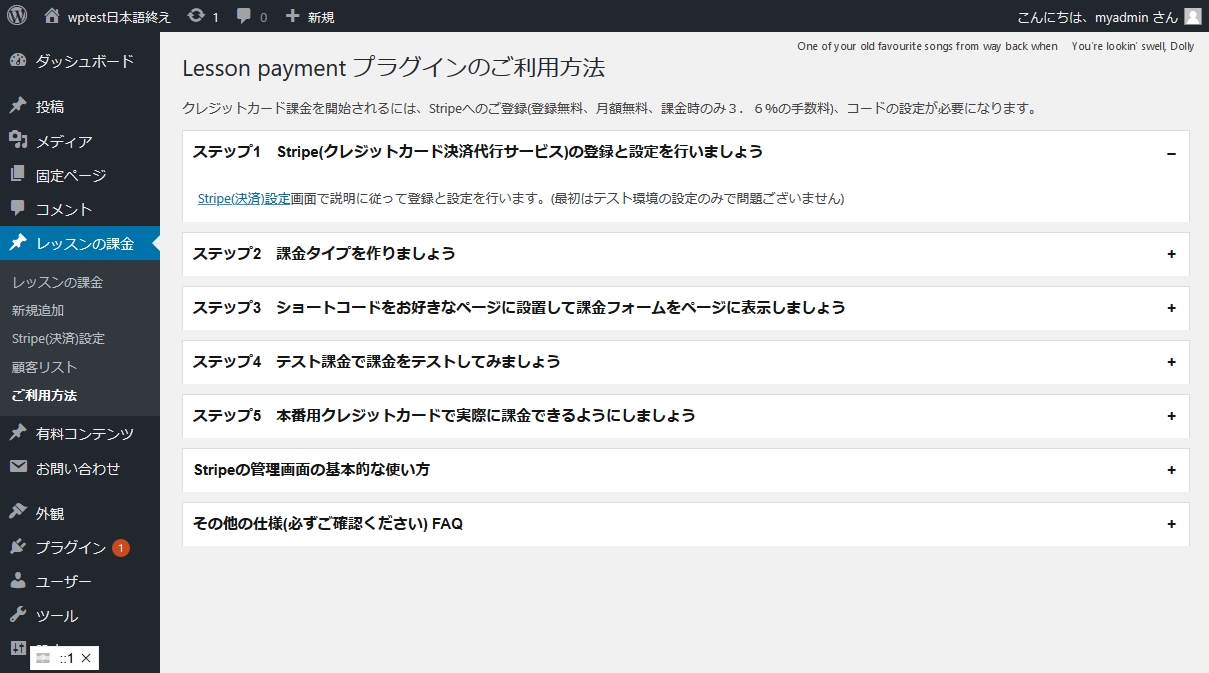
Task: Expand the Stripeの管理画面 section plus sign
Action: point(1171,471)
